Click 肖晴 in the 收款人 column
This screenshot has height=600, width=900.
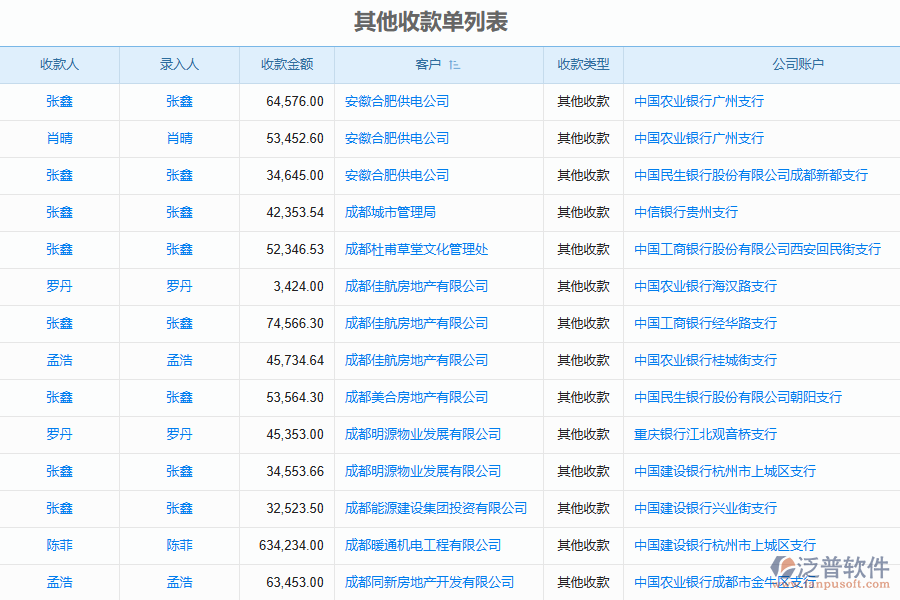pos(59,138)
